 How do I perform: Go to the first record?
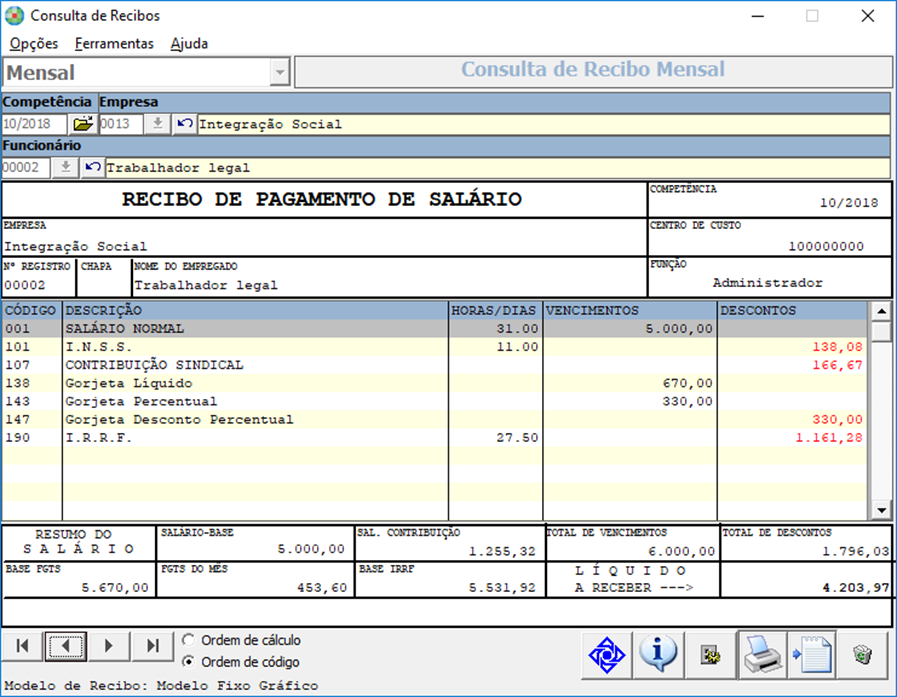coord(23,646)
